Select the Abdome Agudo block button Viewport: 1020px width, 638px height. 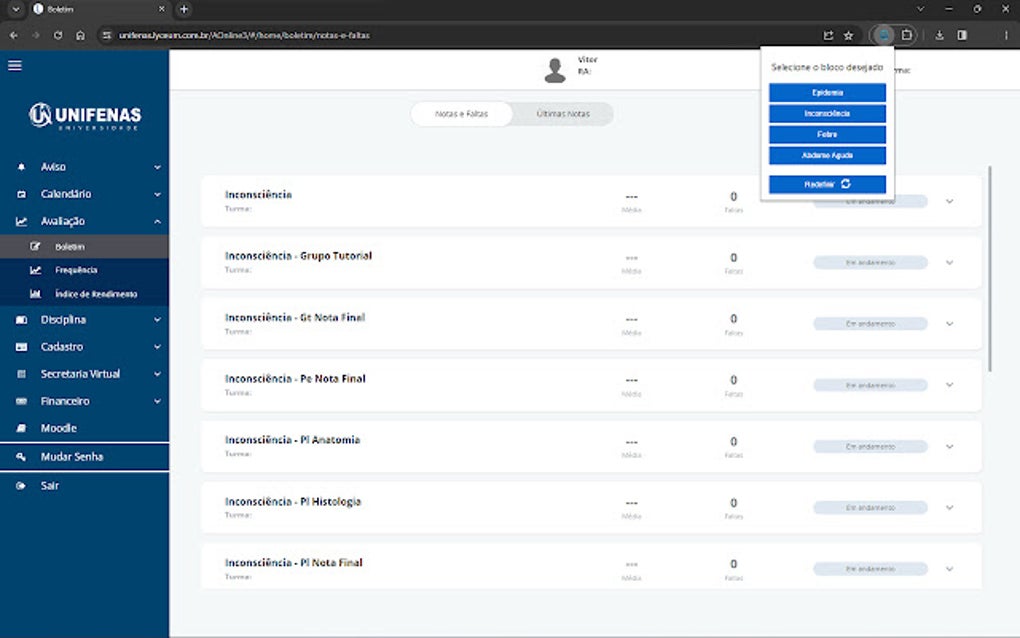pyautogui.click(x=827, y=155)
